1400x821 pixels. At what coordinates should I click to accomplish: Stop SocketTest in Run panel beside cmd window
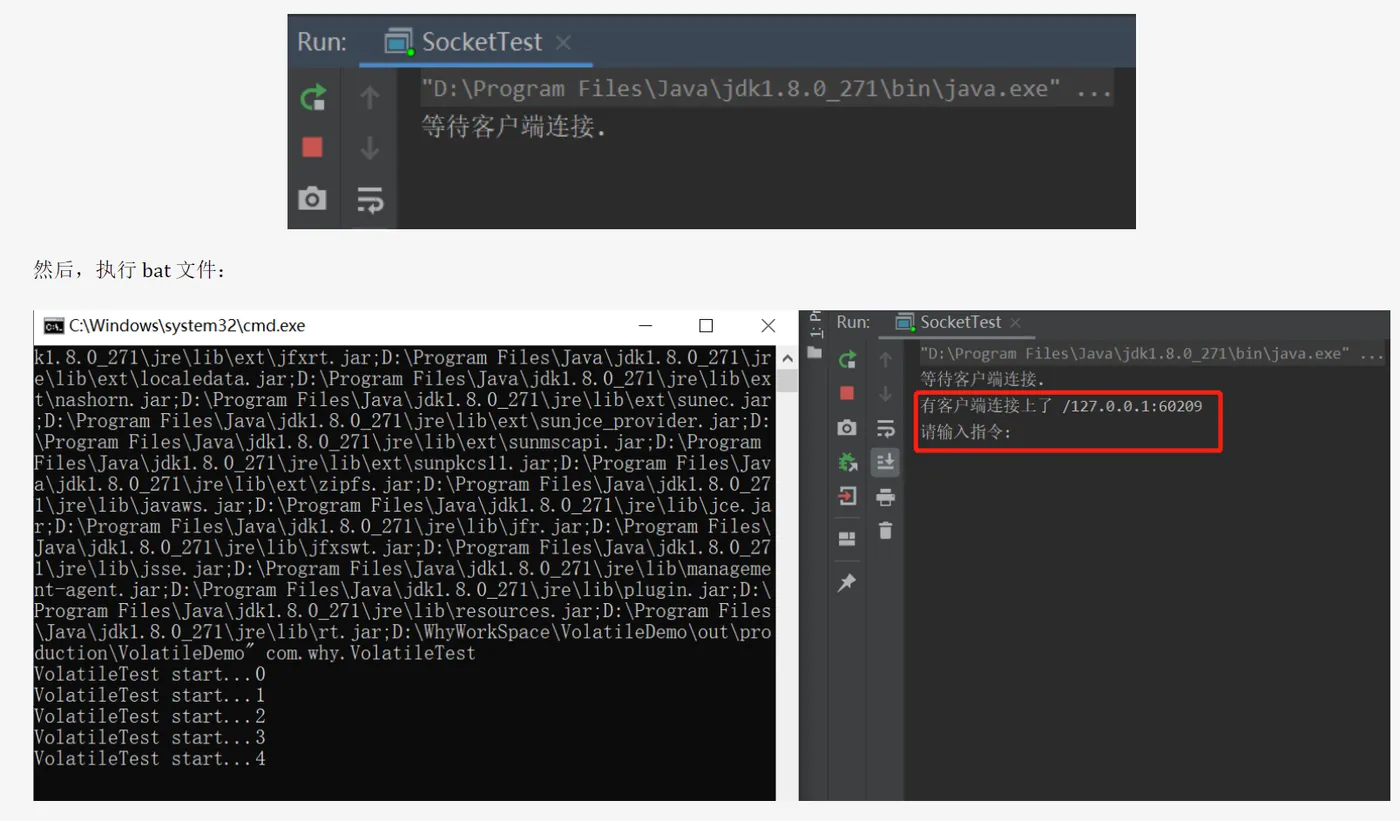point(847,394)
